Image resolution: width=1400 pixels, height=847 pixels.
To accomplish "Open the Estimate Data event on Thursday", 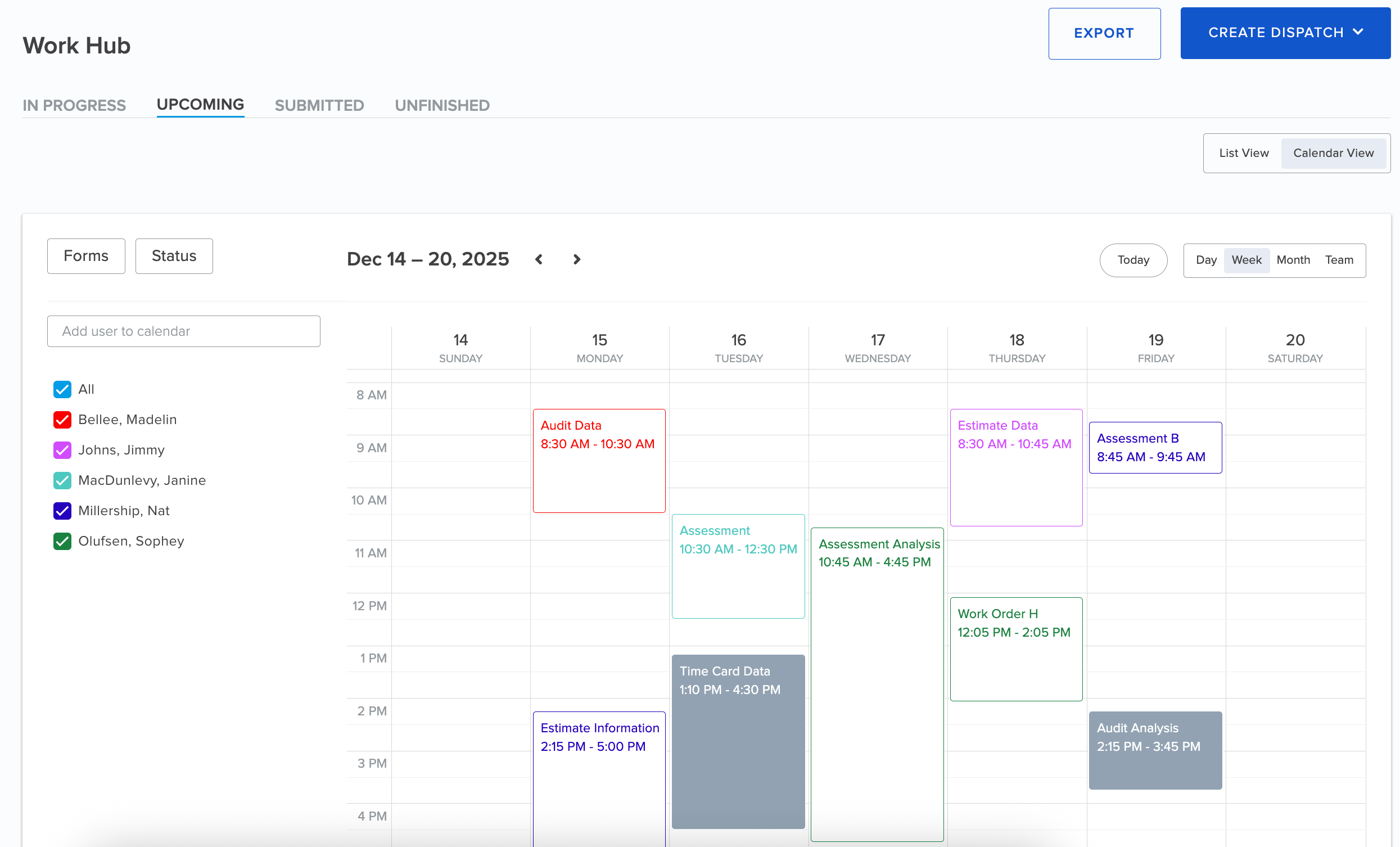I will tap(1016, 467).
